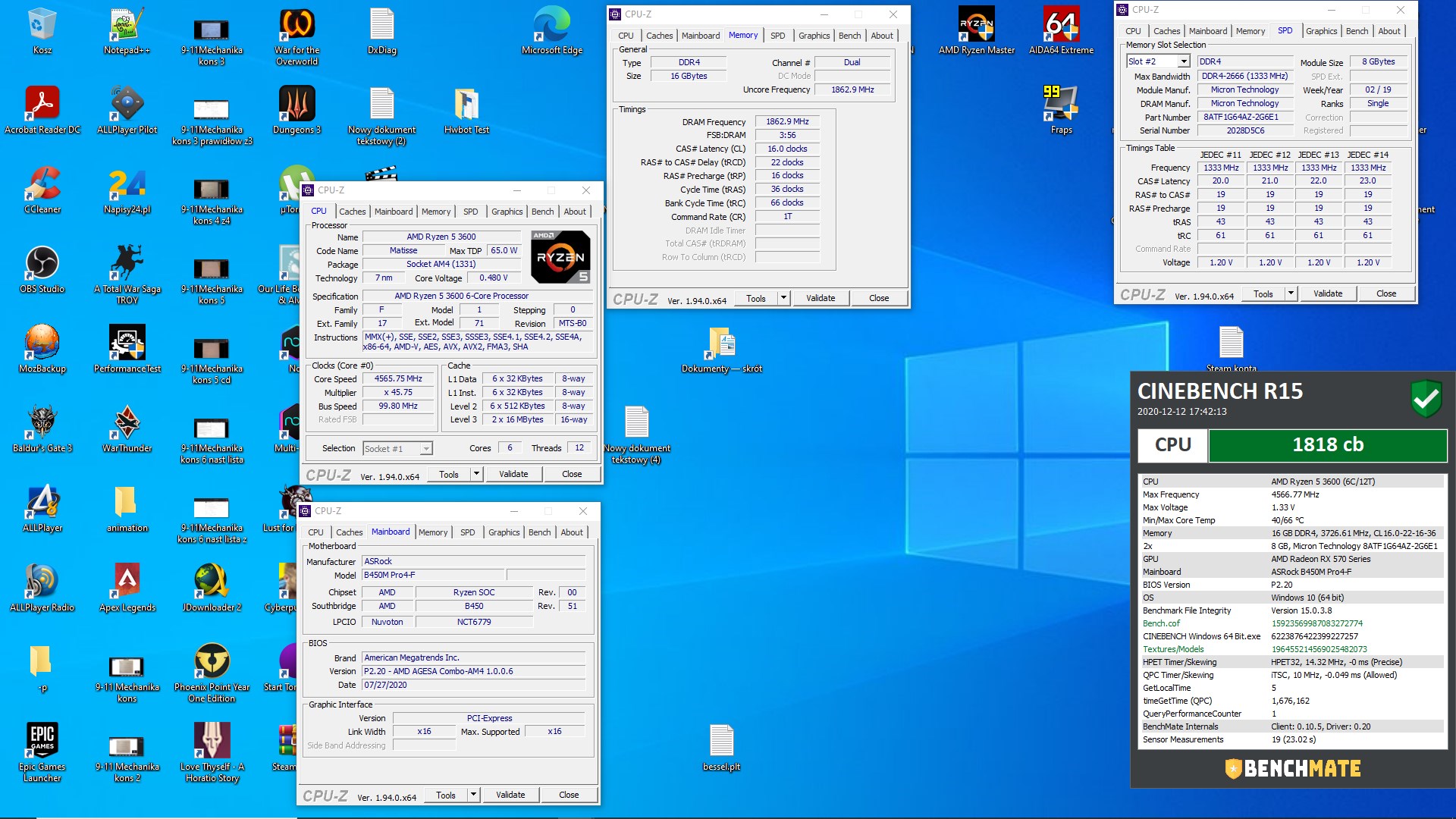Open PerformanceTest desktop icon

[127, 349]
